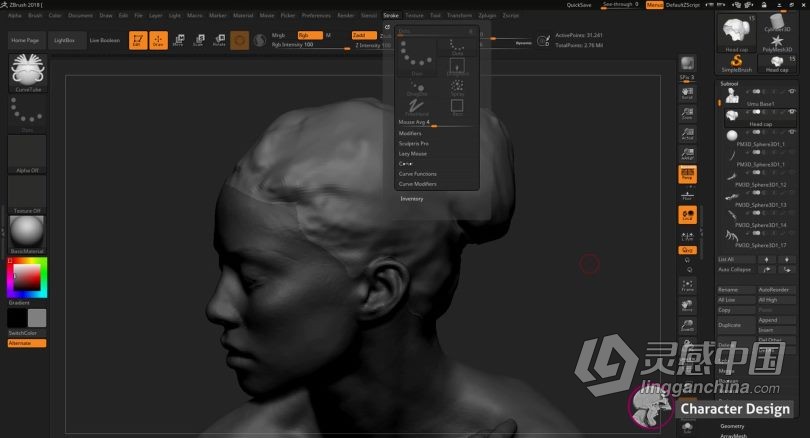This screenshot has height=438, width=810.
Task: Toggle the Persp perspective button
Action: (687, 174)
